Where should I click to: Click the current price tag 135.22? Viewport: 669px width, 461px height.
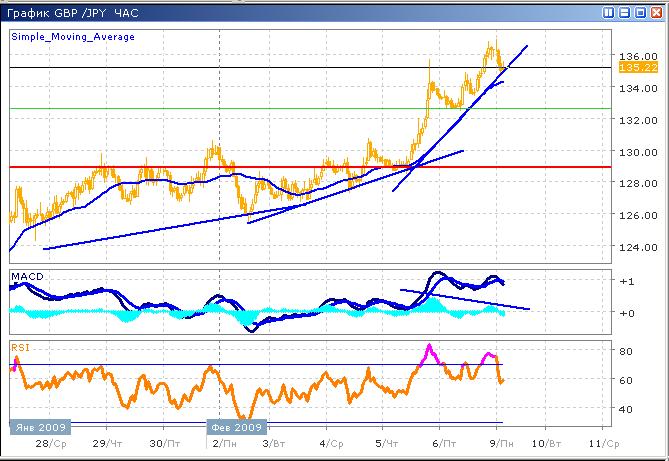[630, 67]
